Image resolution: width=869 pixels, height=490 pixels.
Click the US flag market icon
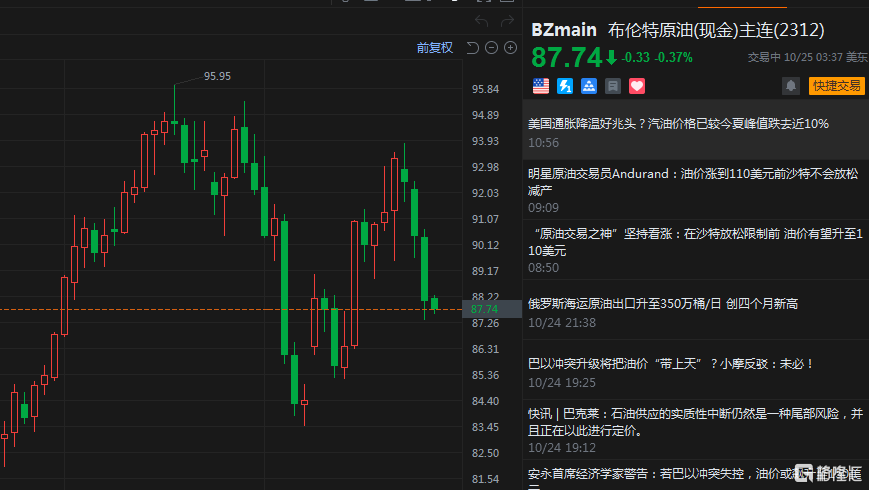coord(541,86)
